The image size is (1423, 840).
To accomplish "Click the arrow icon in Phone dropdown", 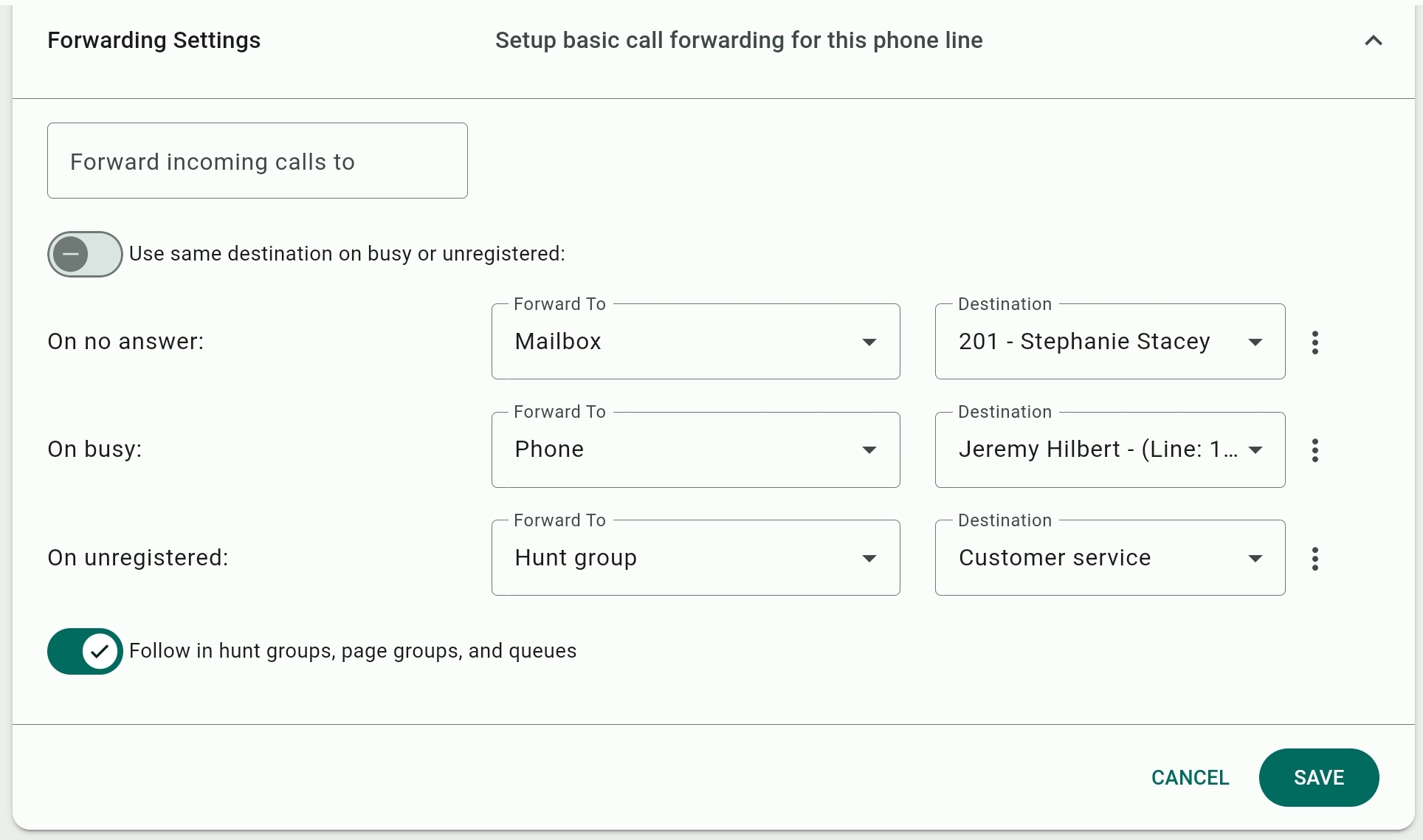I will point(869,450).
